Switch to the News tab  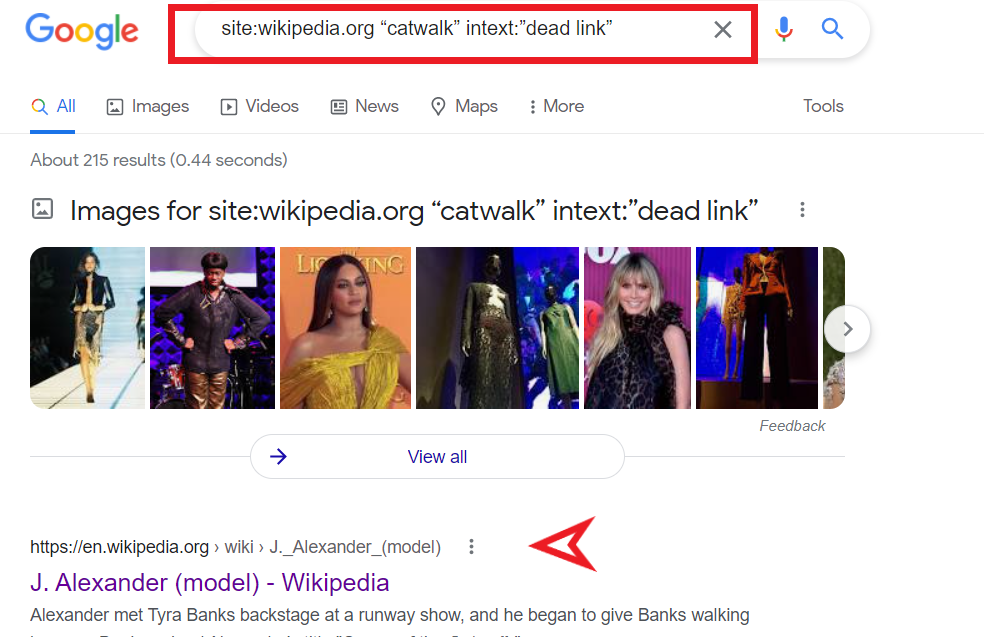(x=364, y=106)
